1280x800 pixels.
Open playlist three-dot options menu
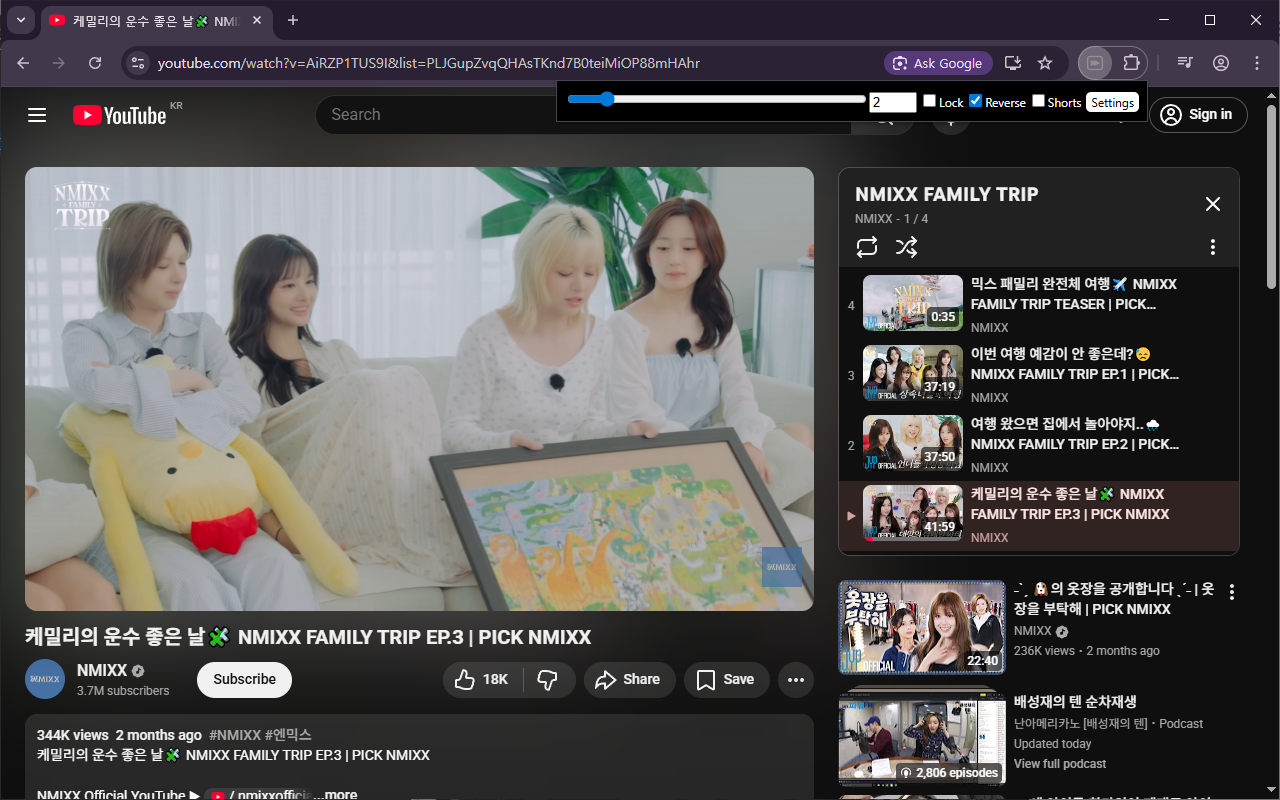(x=1212, y=247)
